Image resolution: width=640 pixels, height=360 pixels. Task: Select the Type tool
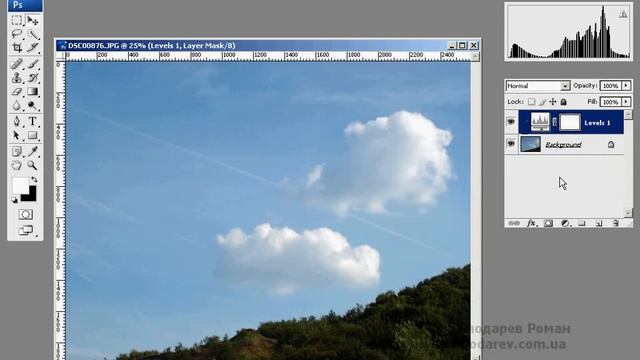pos(33,121)
